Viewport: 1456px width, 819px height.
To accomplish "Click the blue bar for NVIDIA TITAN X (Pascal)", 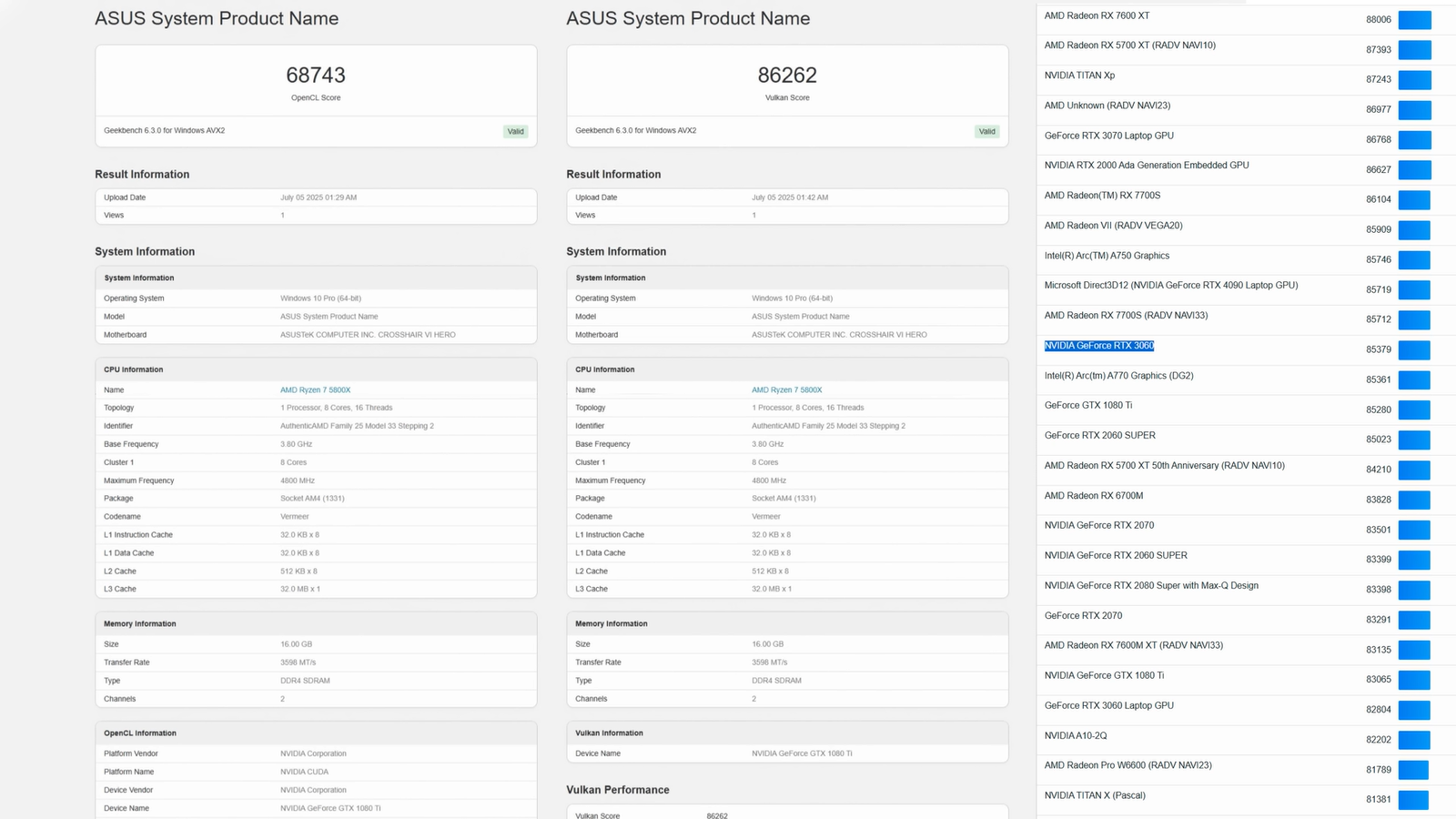I will pyautogui.click(x=1413, y=800).
